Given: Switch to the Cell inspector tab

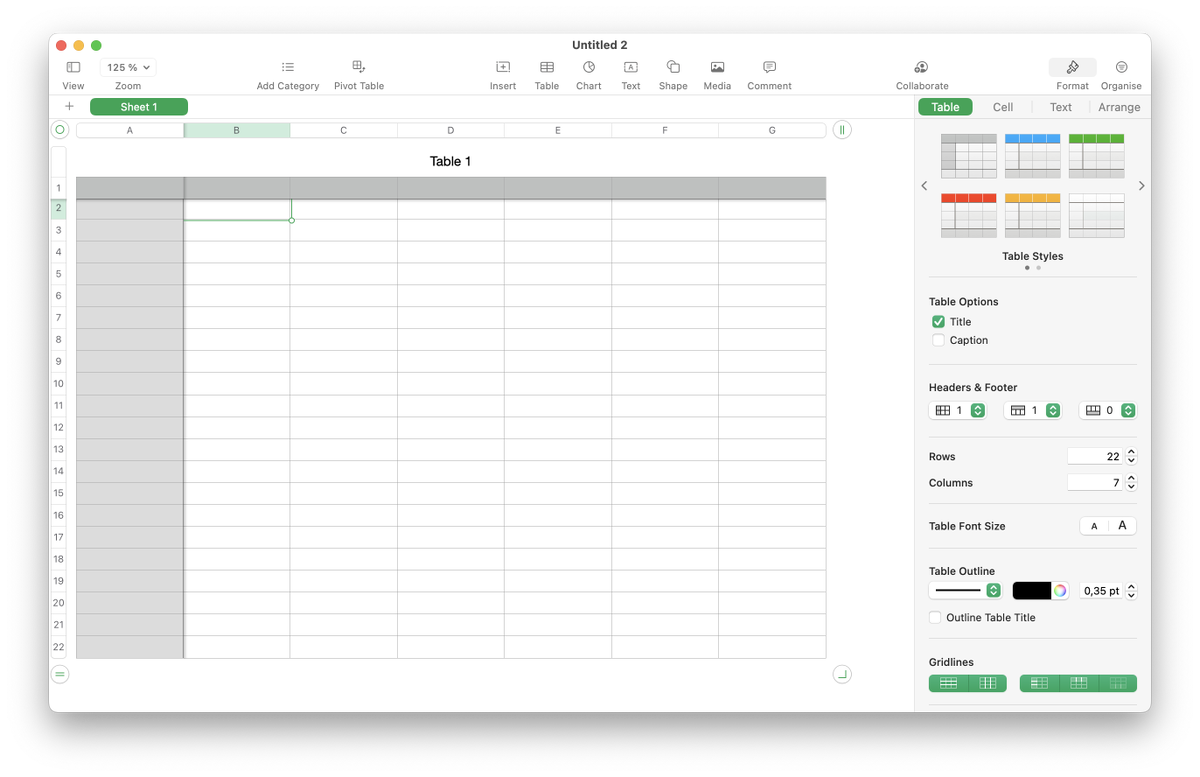Looking at the screenshot, I should [x=1003, y=107].
